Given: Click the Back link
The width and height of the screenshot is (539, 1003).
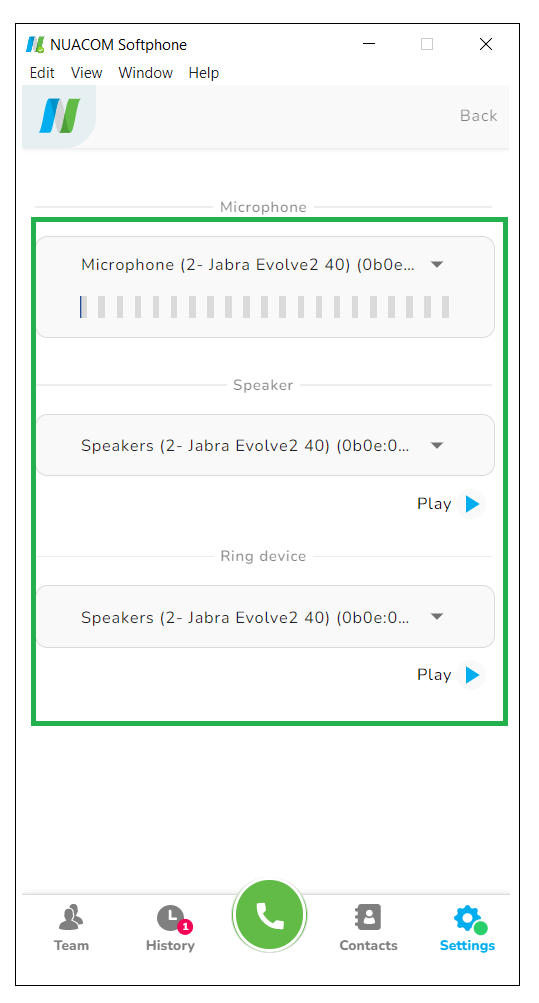Looking at the screenshot, I should click(x=478, y=116).
